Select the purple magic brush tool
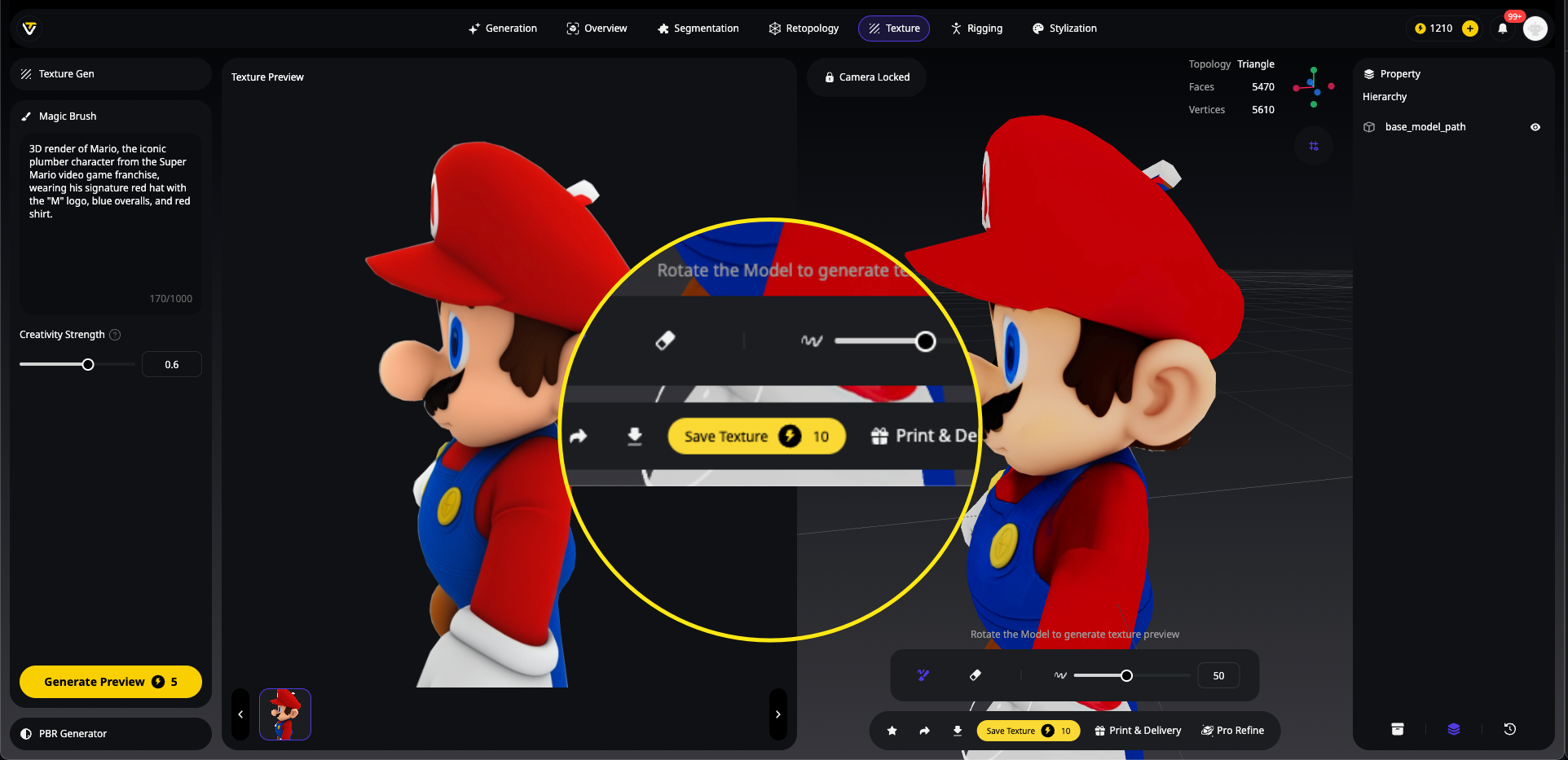 click(x=923, y=675)
